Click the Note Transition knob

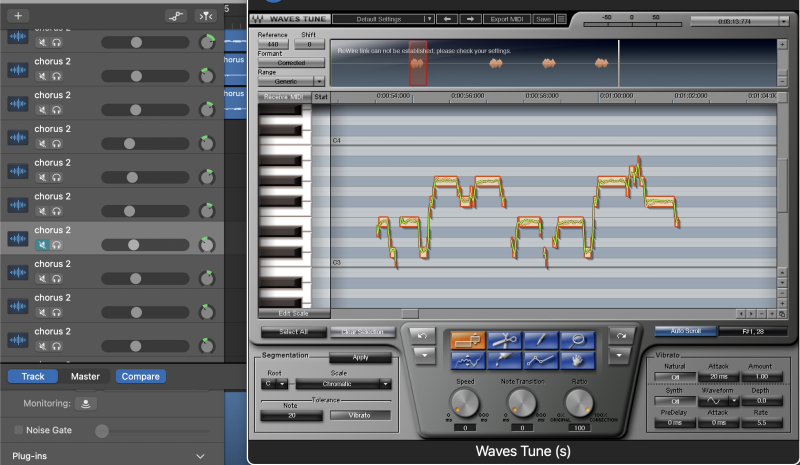point(522,402)
